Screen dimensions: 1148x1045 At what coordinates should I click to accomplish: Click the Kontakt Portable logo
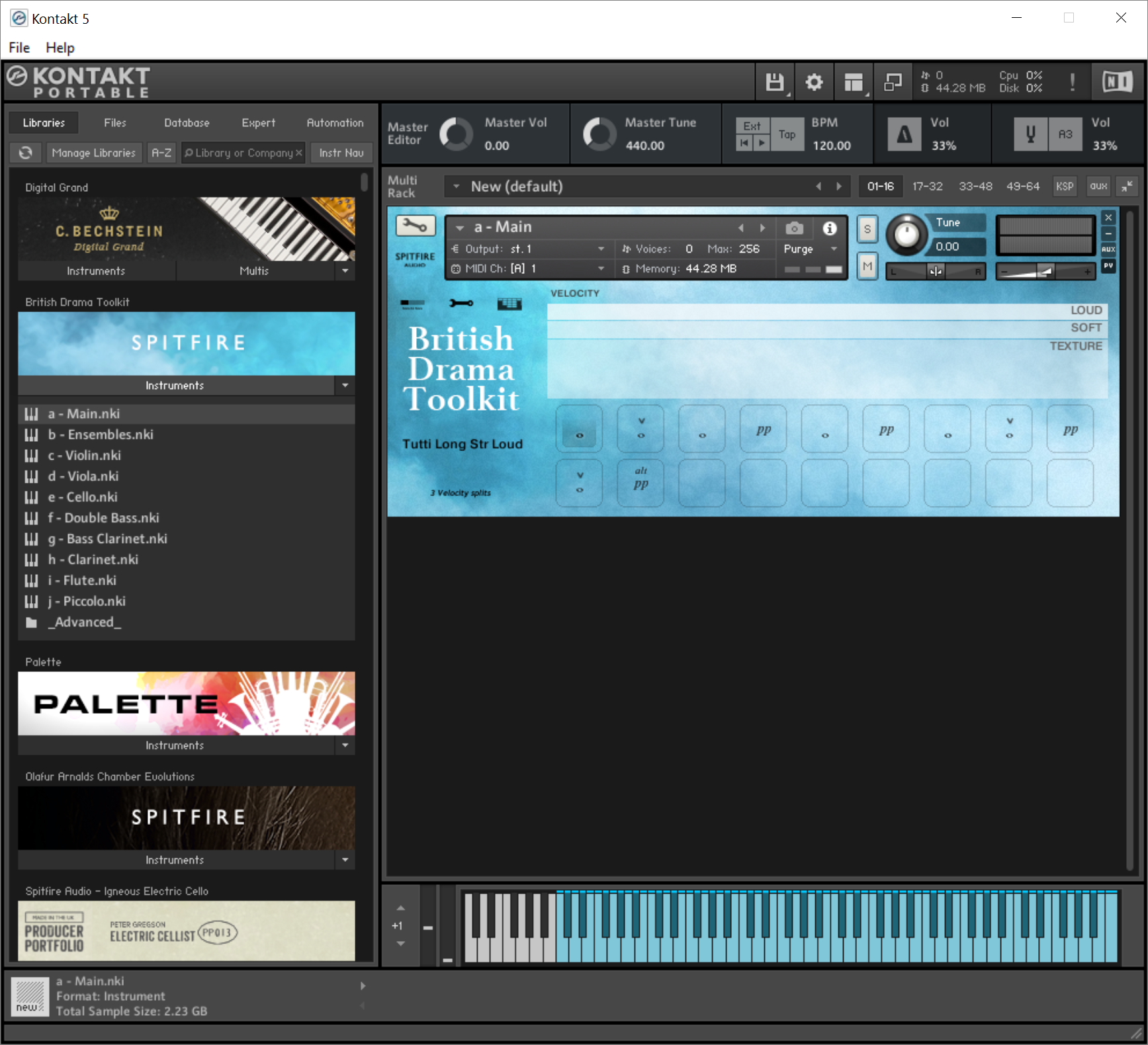click(x=79, y=82)
